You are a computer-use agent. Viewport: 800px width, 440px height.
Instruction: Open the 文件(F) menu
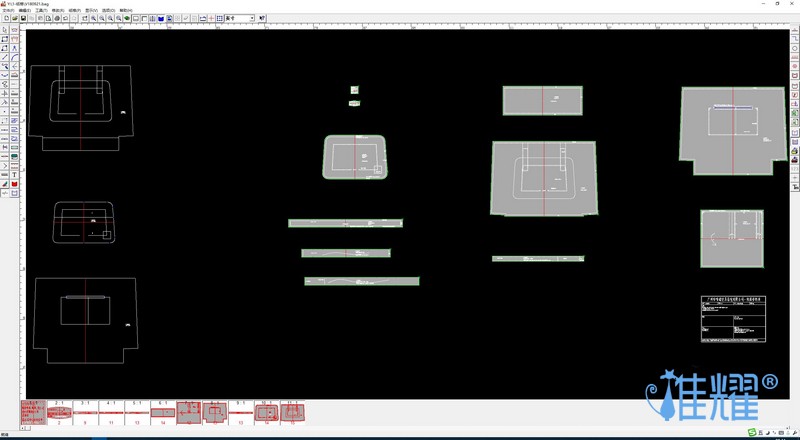point(10,10)
